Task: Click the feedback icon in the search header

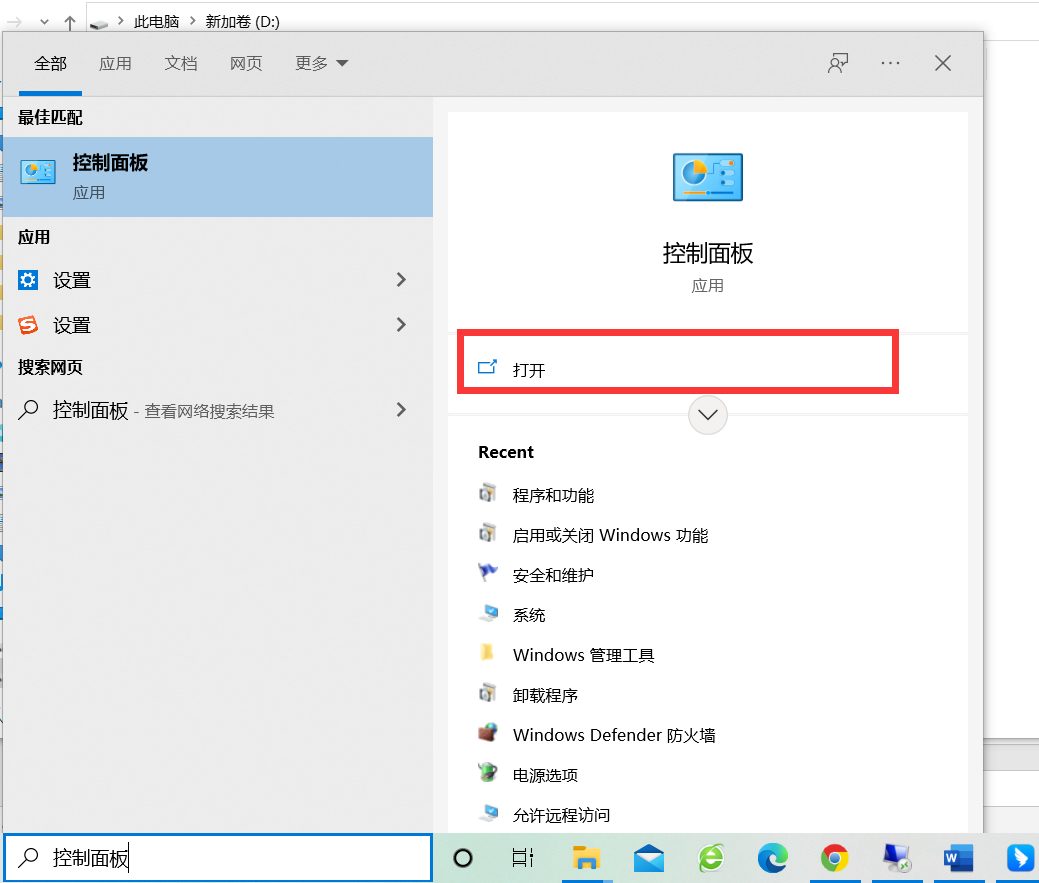Action: (x=838, y=63)
